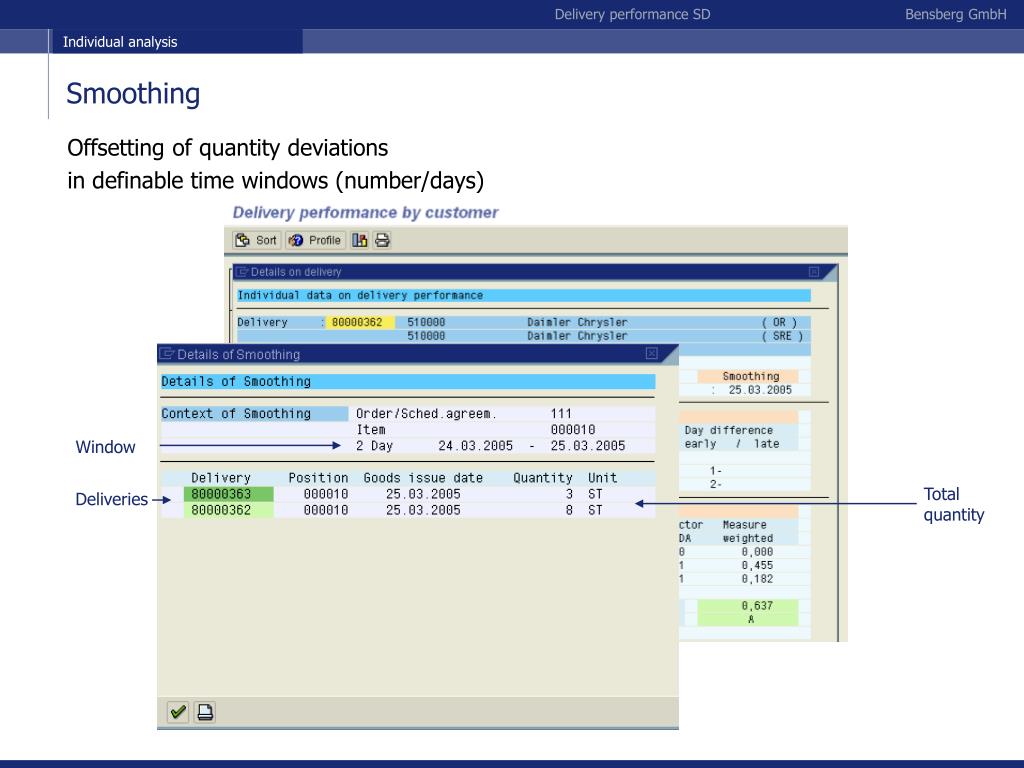This screenshot has width=1024, height=768.
Task: Click the Position column header
Action: pos(318,478)
